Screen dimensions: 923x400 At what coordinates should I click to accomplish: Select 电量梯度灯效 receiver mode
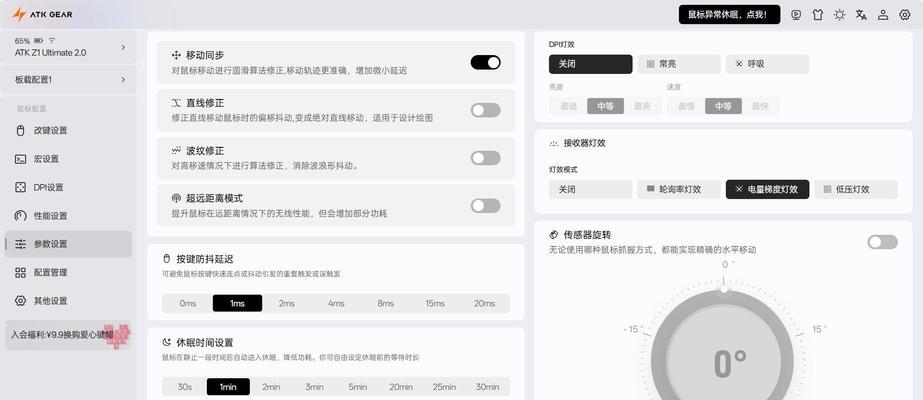tap(767, 189)
